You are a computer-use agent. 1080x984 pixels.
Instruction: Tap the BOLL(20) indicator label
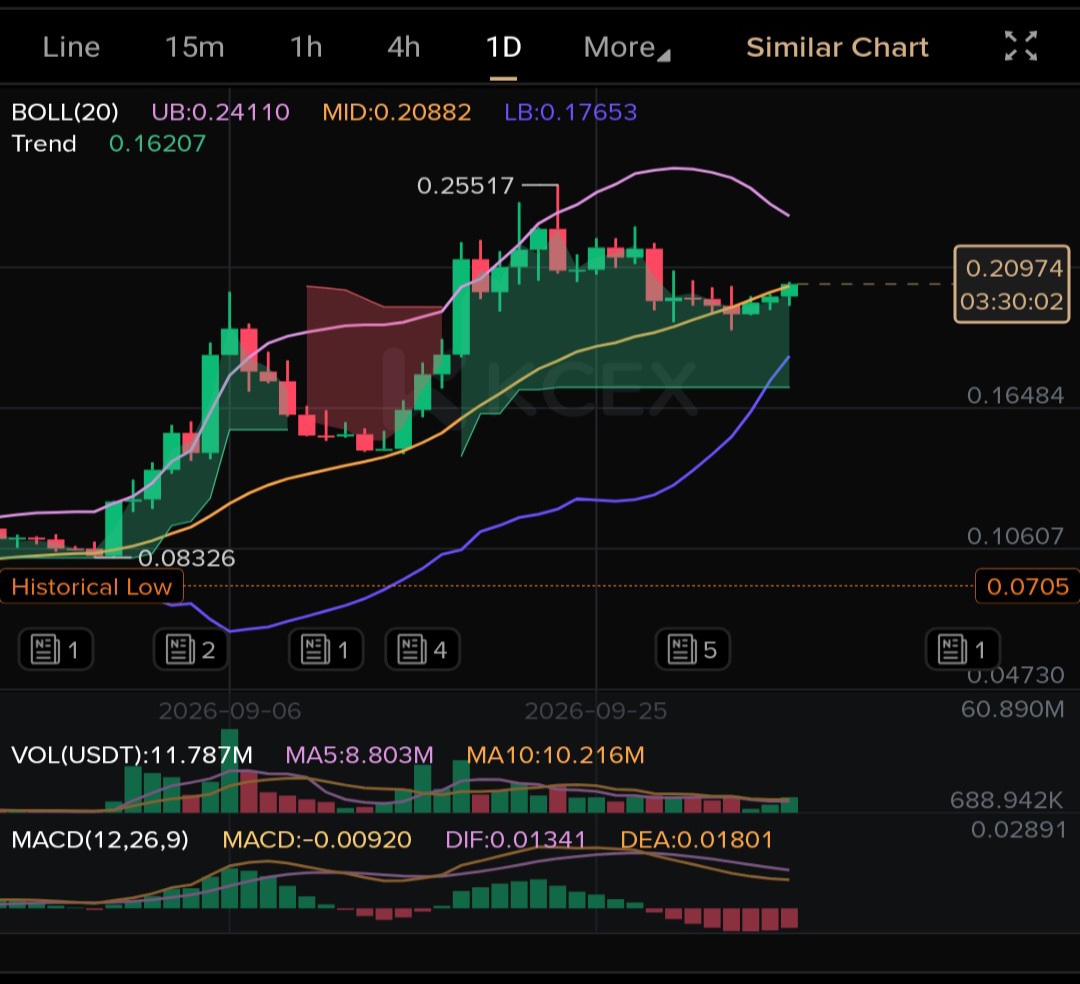[65, 112]
